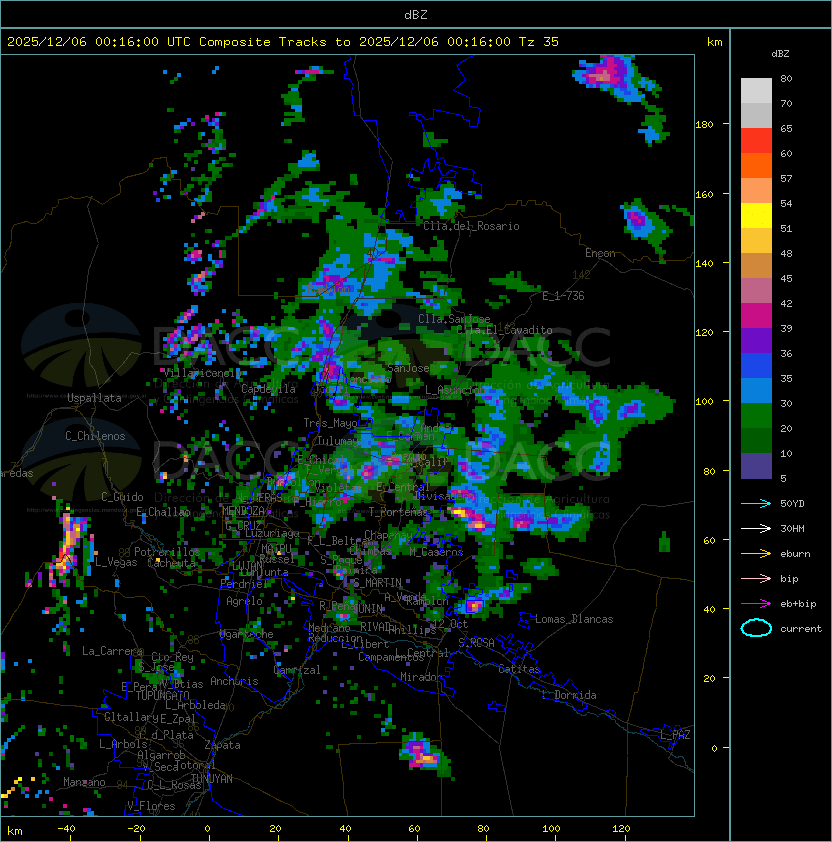The height and width of the screenshot is (842, 832).
Task: Click the 'C_Chilenos' place label
Action: (x=95, y=436)
